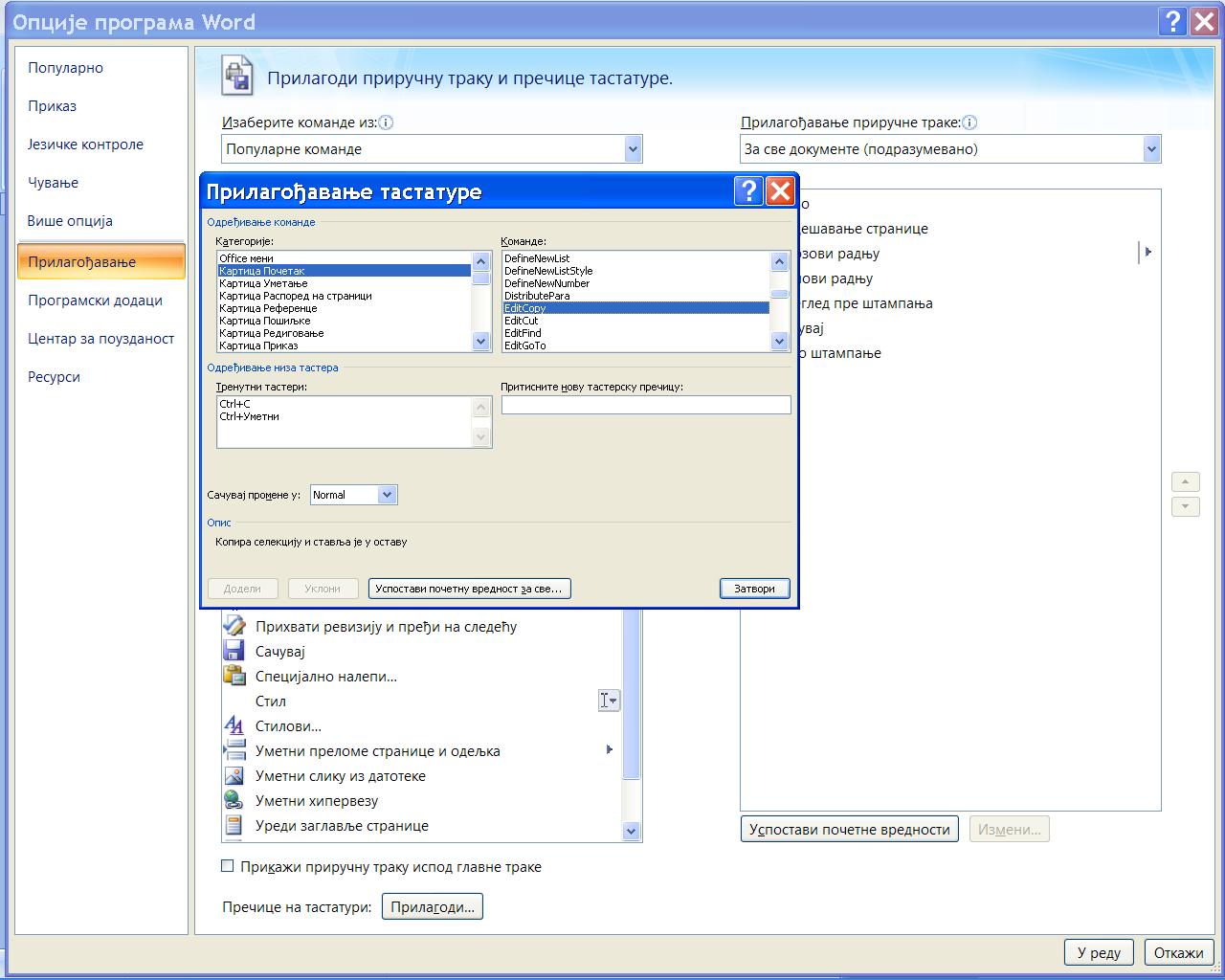The height and width of the screenshot is (980, 1225).
Task: Click help button in Опције програма Word title bar
Action: (1172, 21)
